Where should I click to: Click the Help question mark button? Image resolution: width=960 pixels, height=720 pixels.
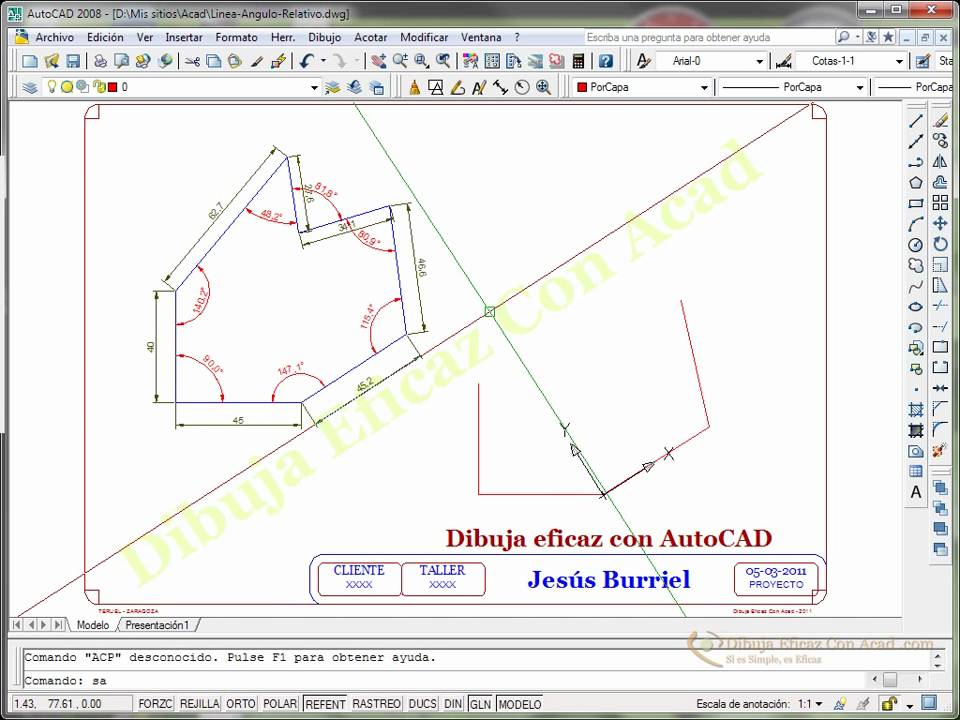tap(606, 61)
